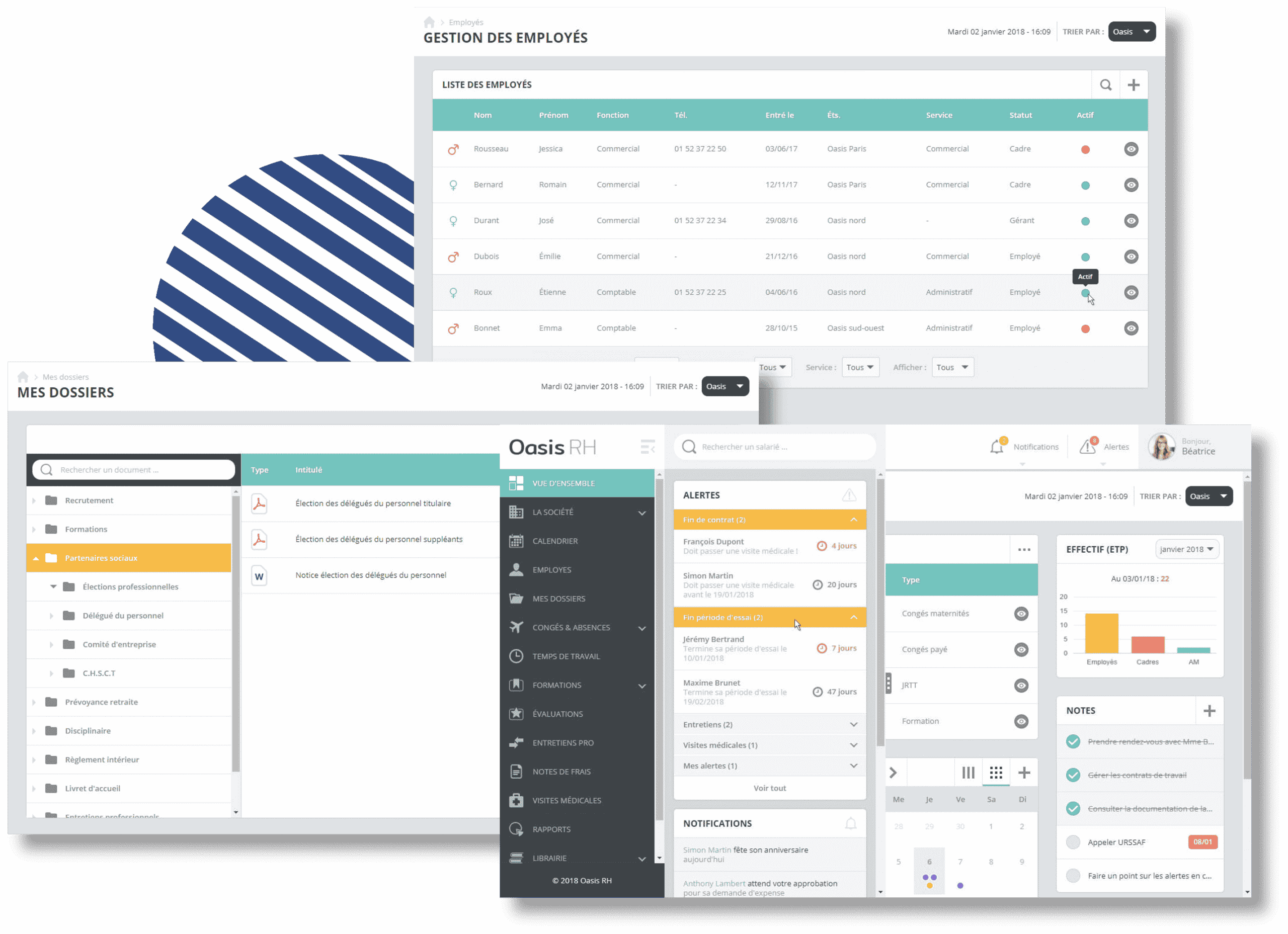The image size is (1288, 934).
Task: Check the Appeler URSSAF note
Action: 1073,842
